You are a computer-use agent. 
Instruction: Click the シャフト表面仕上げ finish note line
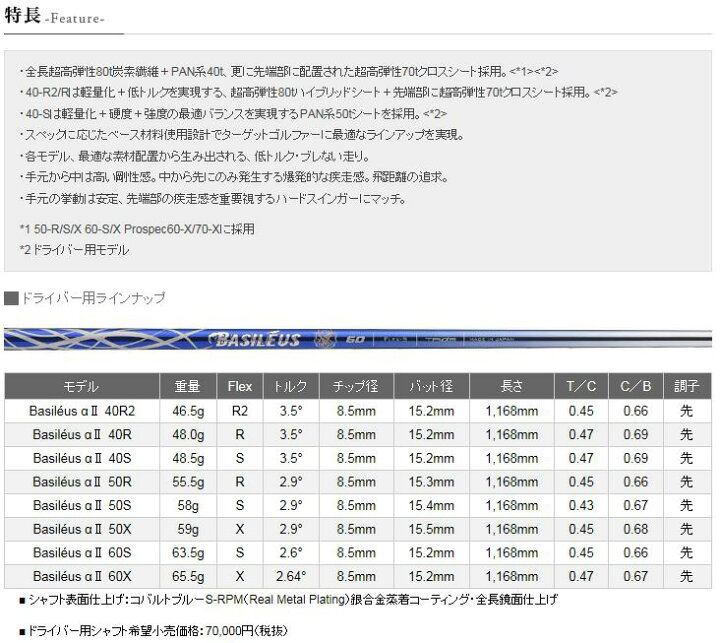[289, 600]
